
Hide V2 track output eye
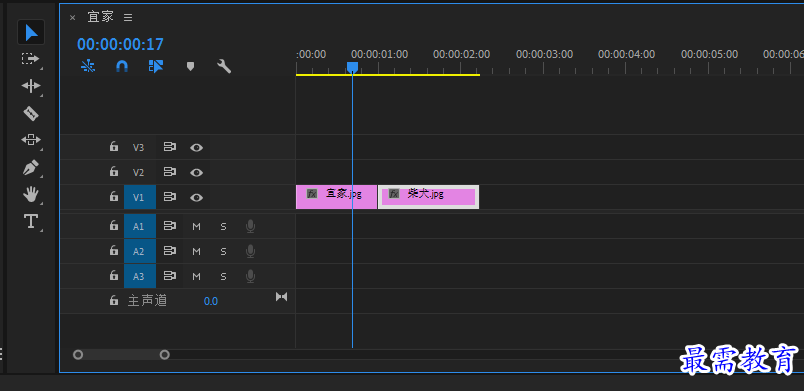[196, 173]
